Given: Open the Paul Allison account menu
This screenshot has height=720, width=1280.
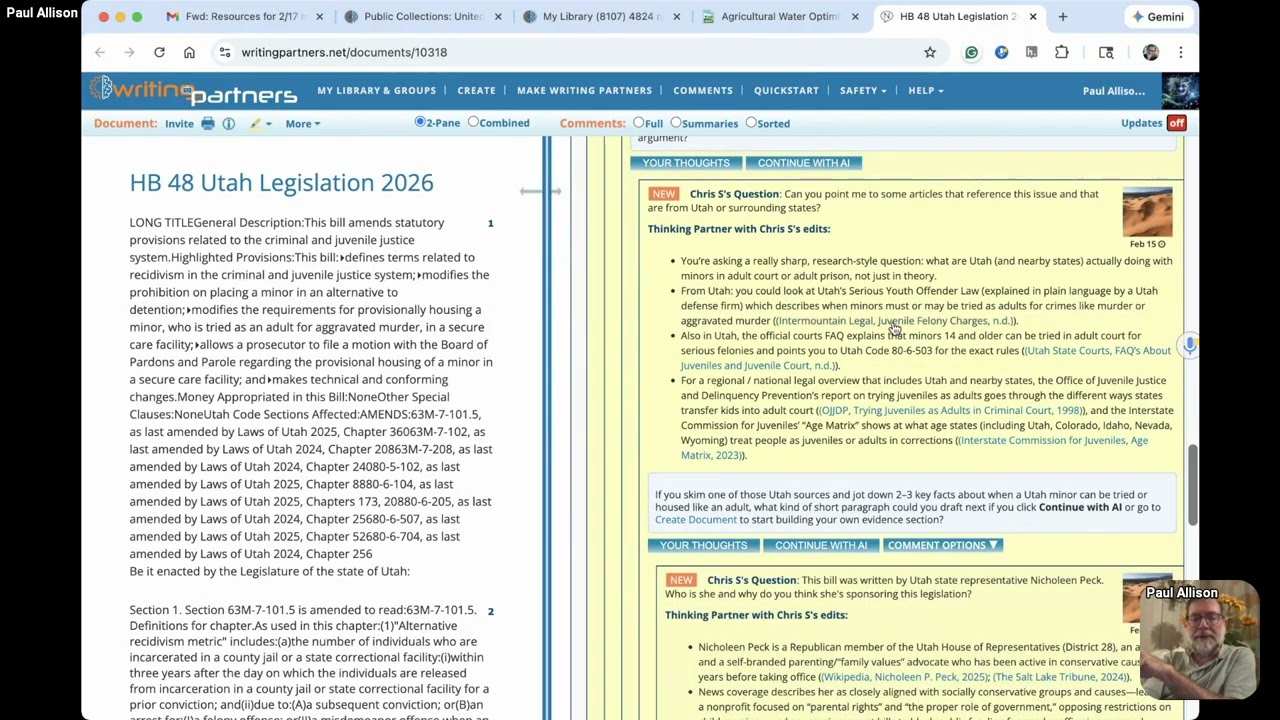Looking at the screenshot, I should [1114, 91].
